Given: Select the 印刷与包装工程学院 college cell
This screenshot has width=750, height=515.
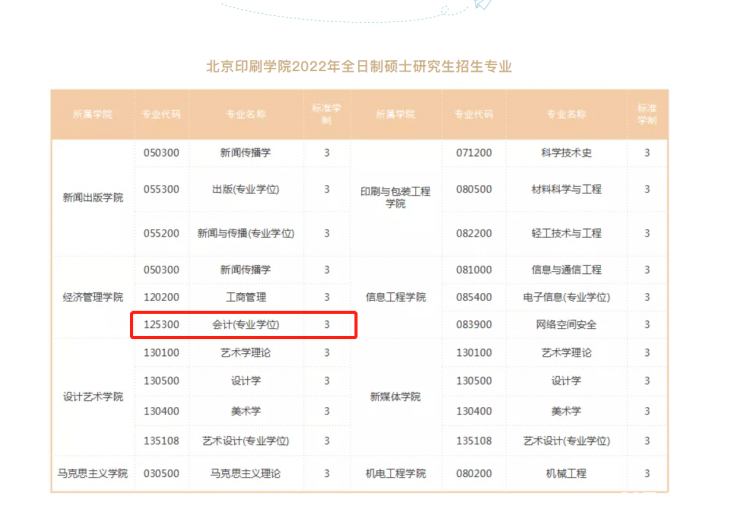Looking at the screenshot, I should [396, 197].
